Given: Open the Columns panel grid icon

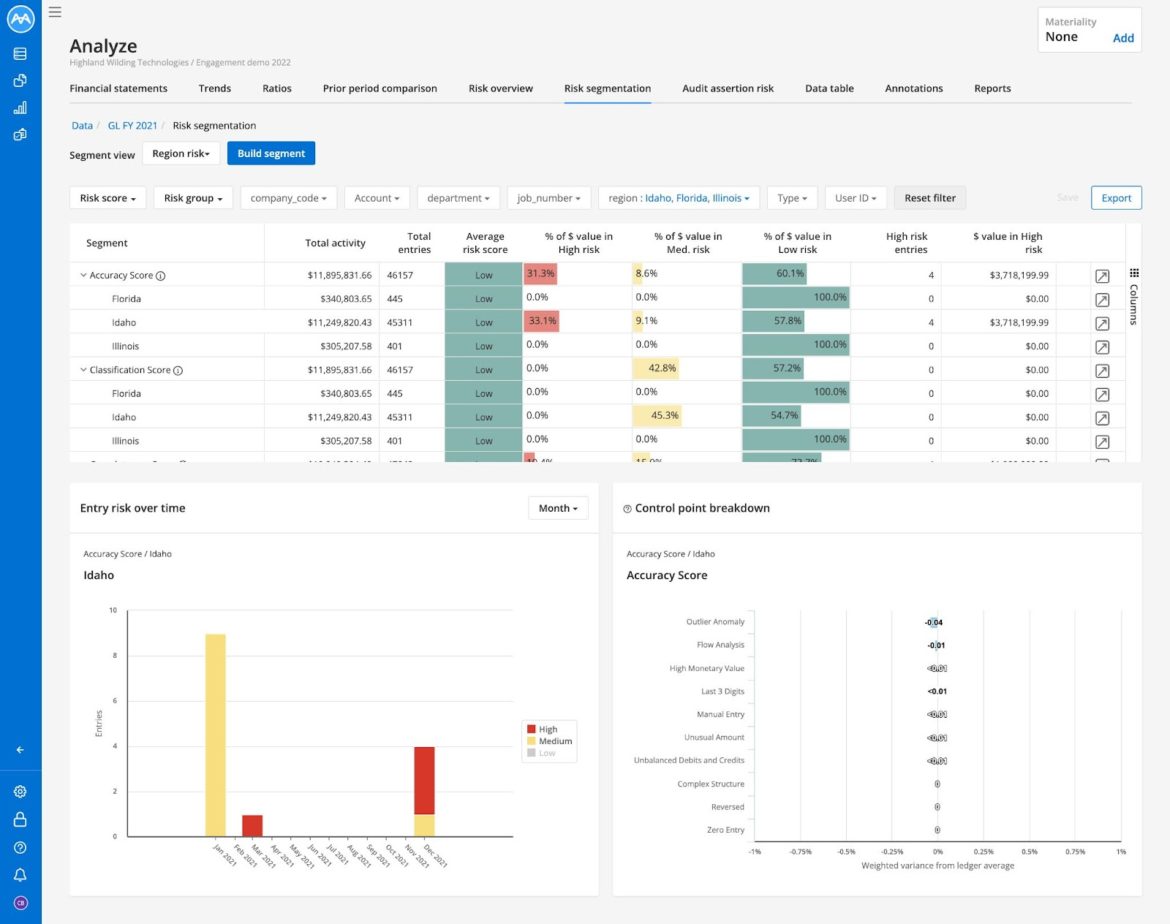Looking at the screenshot, I should (1133, 273).
